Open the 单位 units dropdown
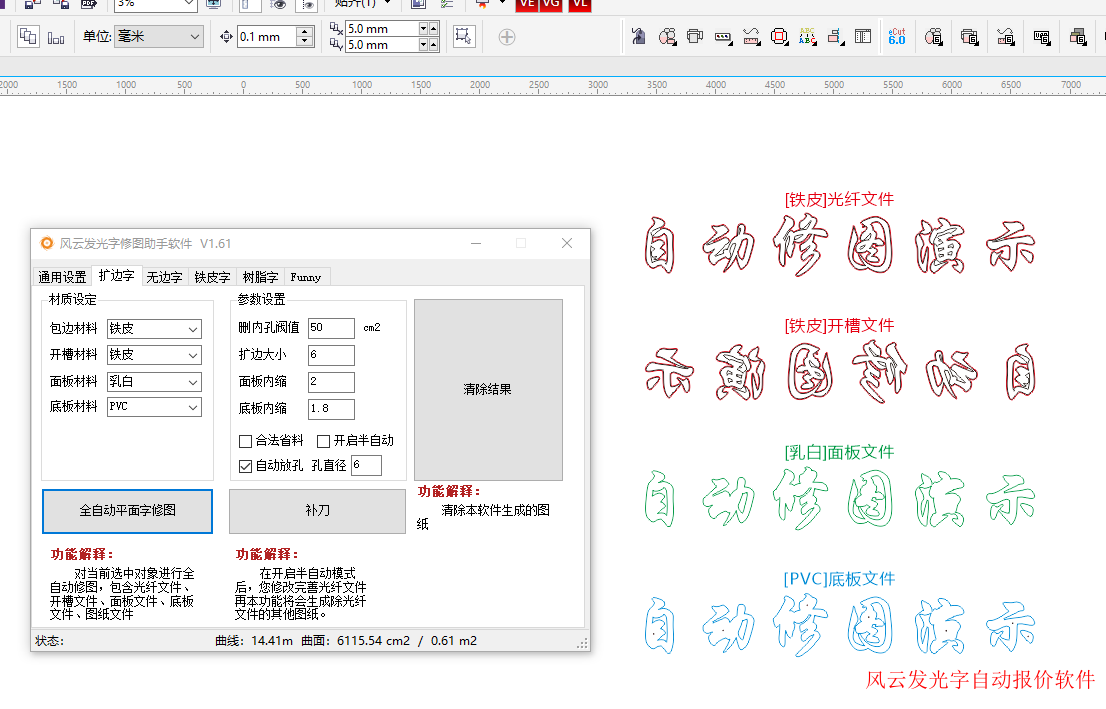The width and height of the screenshot is (1106, 709). (x=158, y=37)
